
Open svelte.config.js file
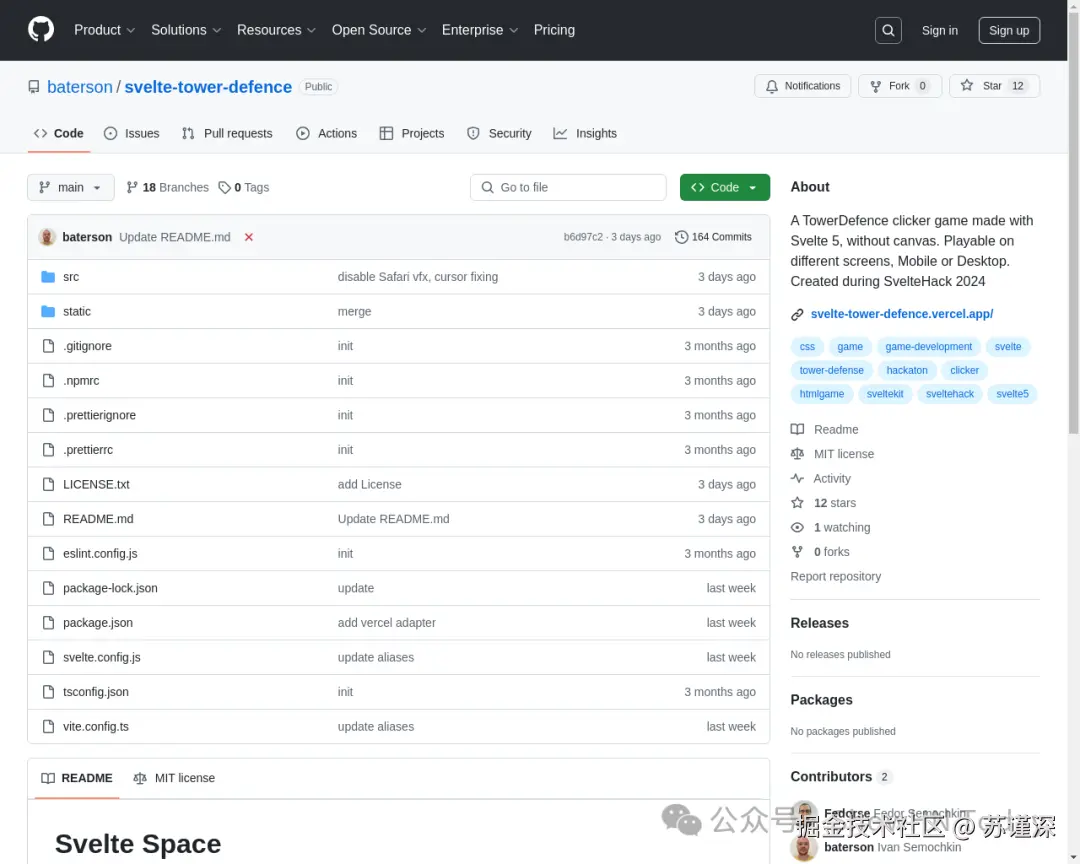[x=101, y=657]
